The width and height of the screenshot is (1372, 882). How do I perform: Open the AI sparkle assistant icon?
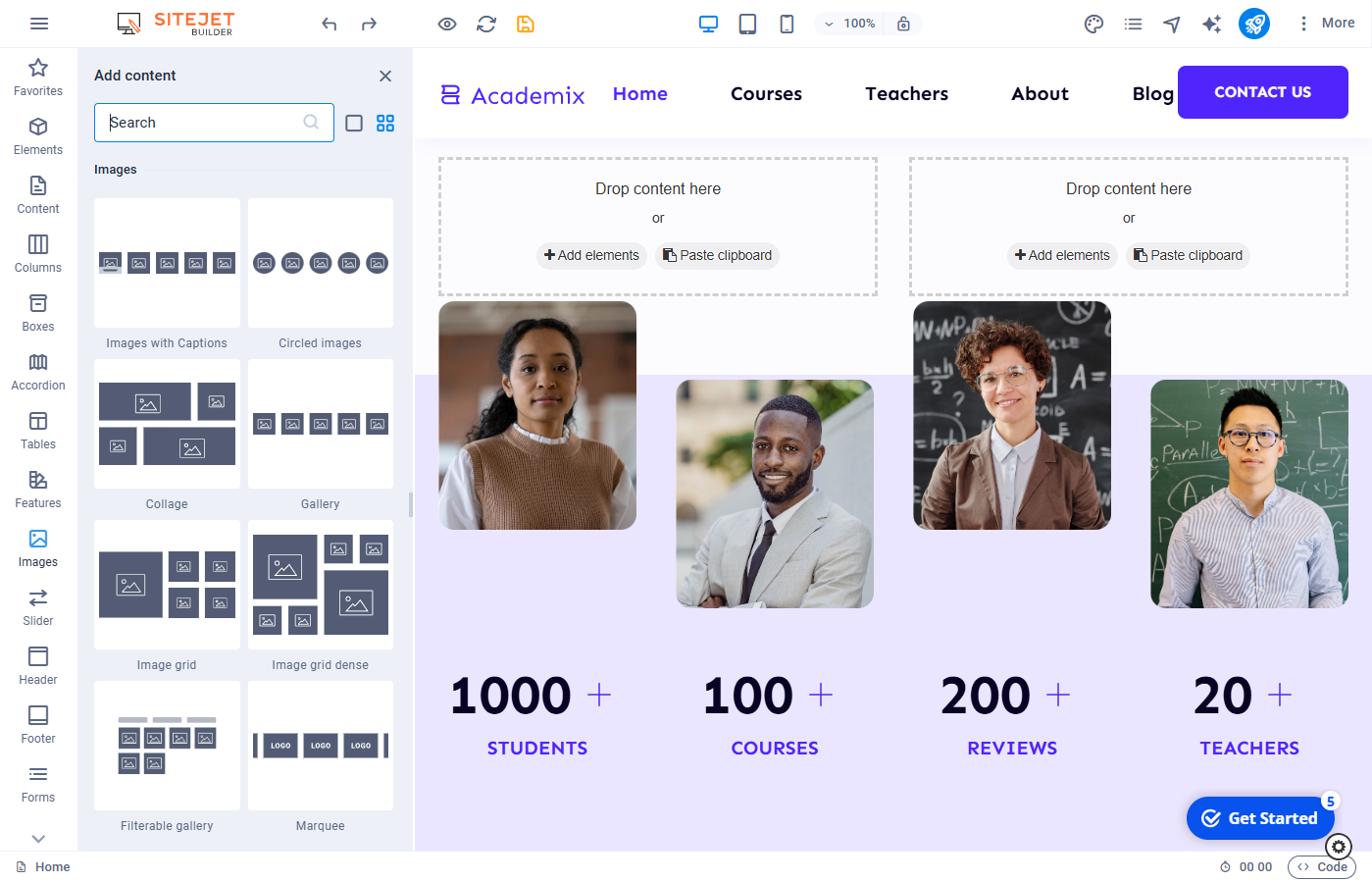click(1211, 24)
